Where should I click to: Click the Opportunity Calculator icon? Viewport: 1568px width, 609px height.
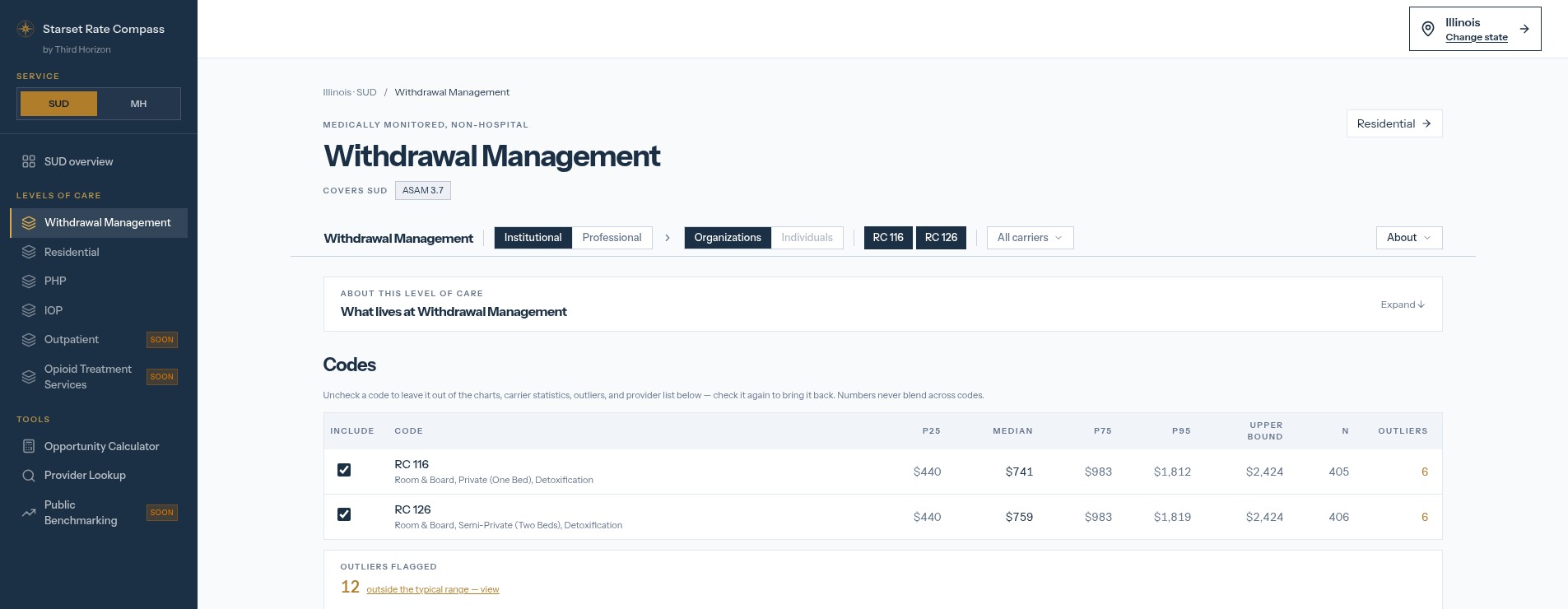pos(29,446)
